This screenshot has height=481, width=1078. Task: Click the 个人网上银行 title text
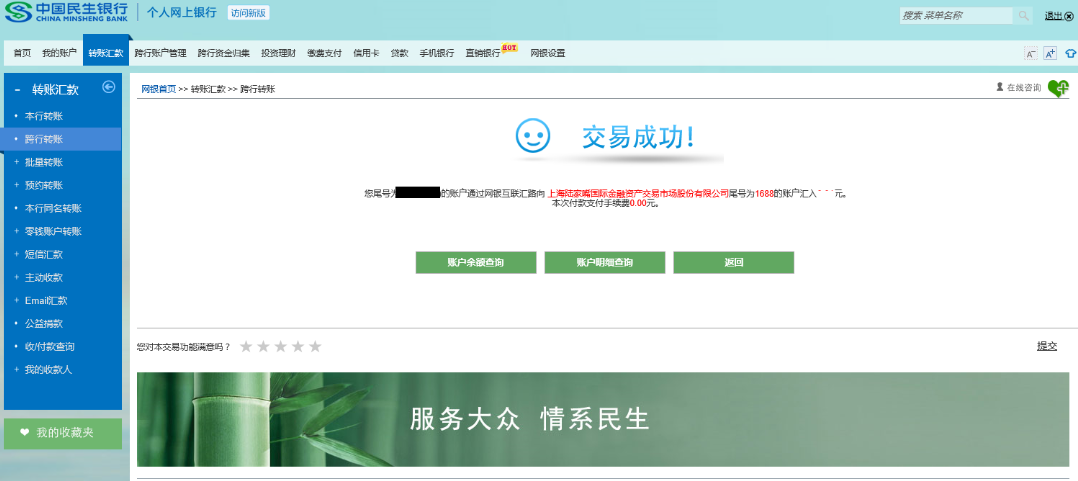[x=182, y=13]
